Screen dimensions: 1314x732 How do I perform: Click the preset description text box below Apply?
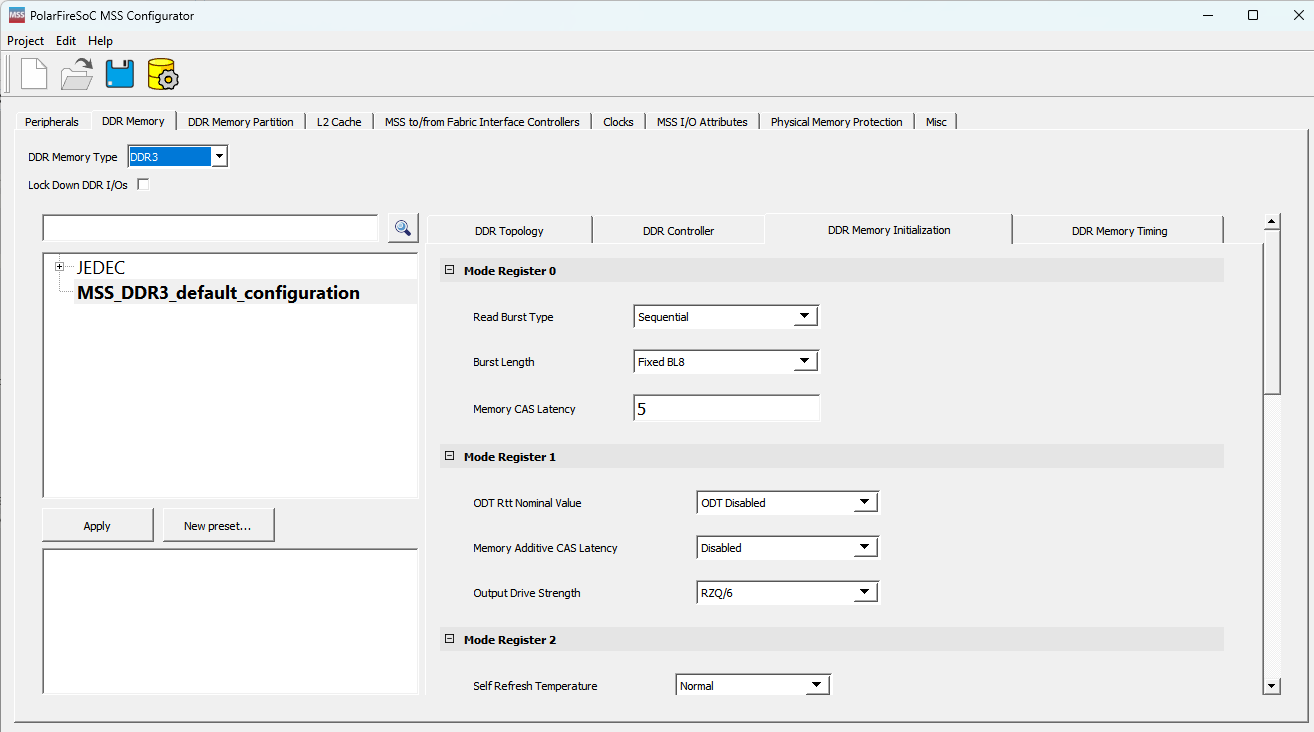[230, 621]
